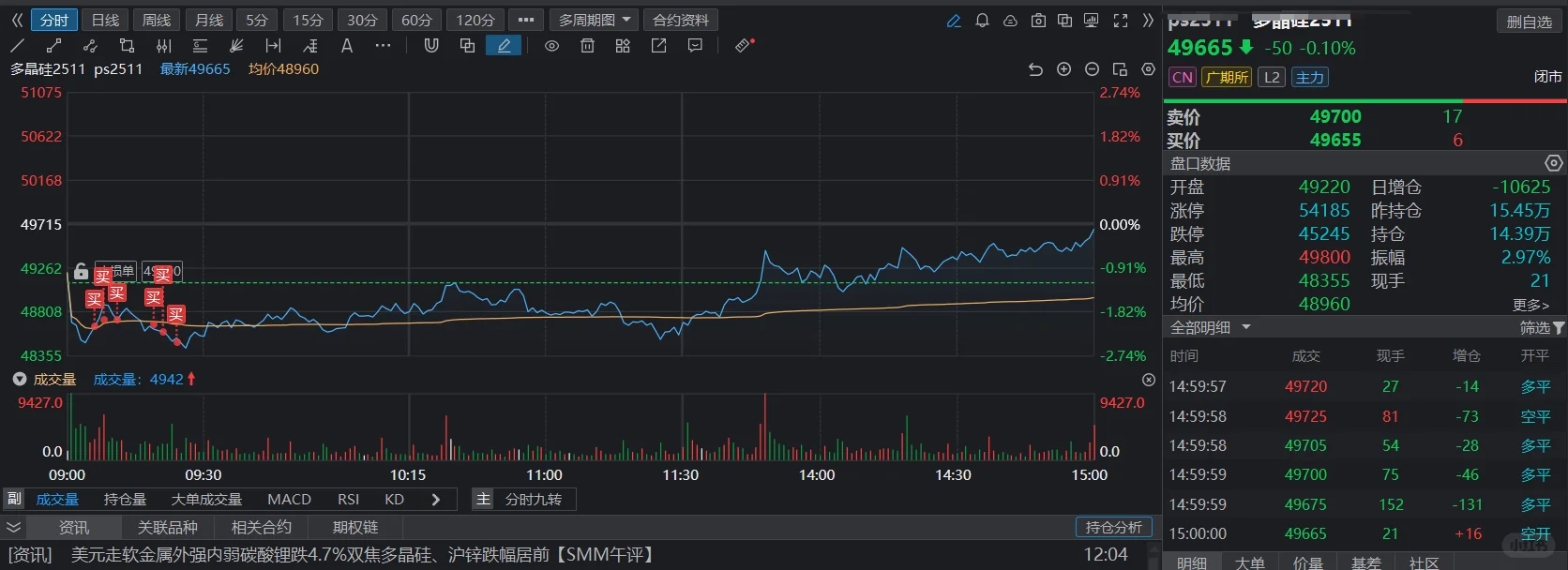1568x570 pixels.
Task: Switch to 日线 daily chart
Action: 105,20
